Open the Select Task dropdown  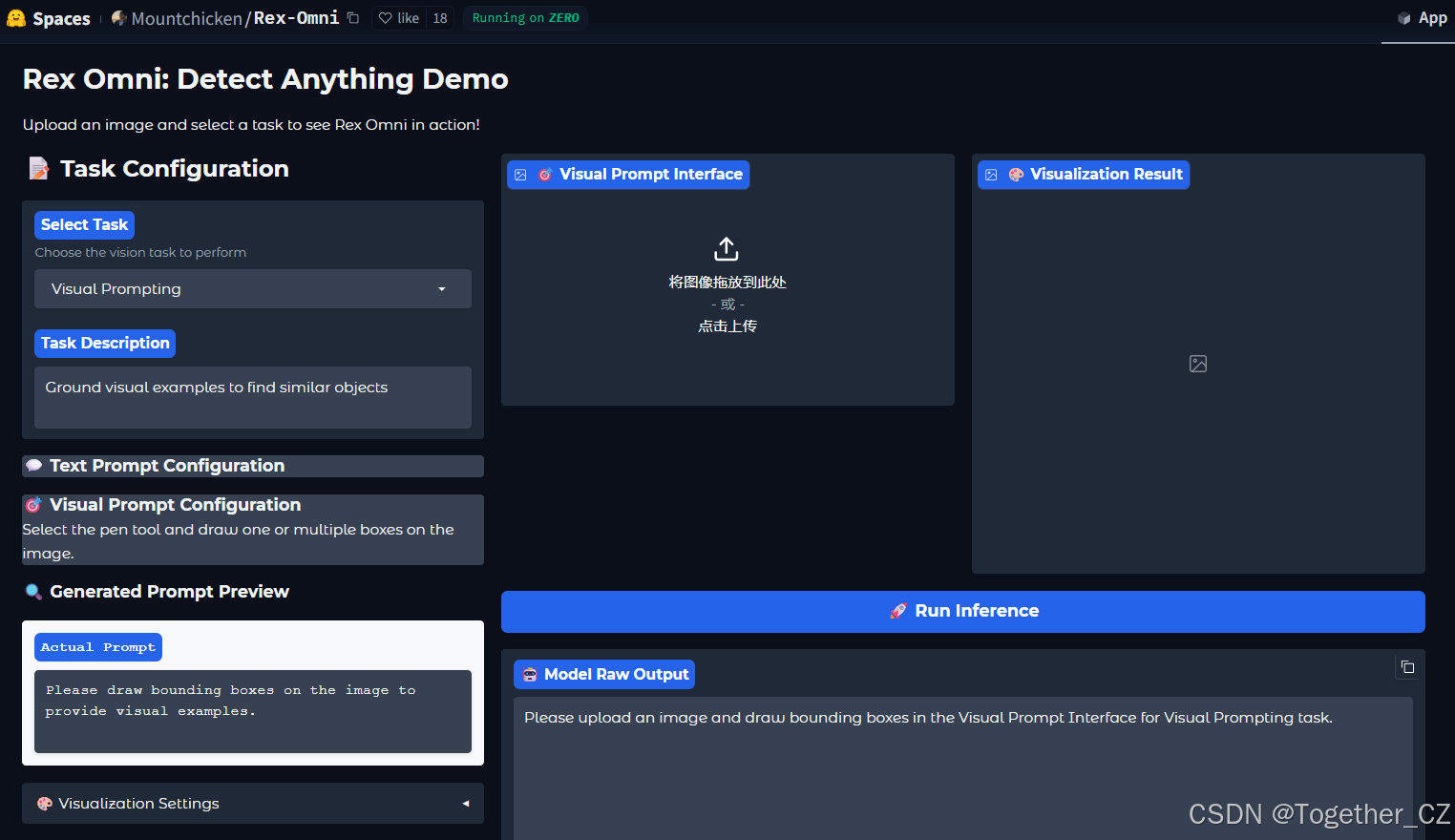(253, 289)
